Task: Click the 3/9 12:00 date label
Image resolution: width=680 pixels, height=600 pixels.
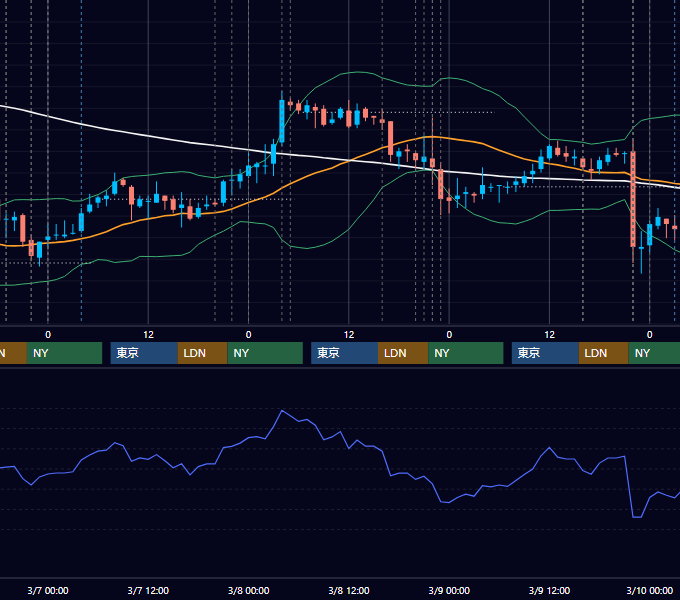Action: pyautogui.click(x=549, y=590)
